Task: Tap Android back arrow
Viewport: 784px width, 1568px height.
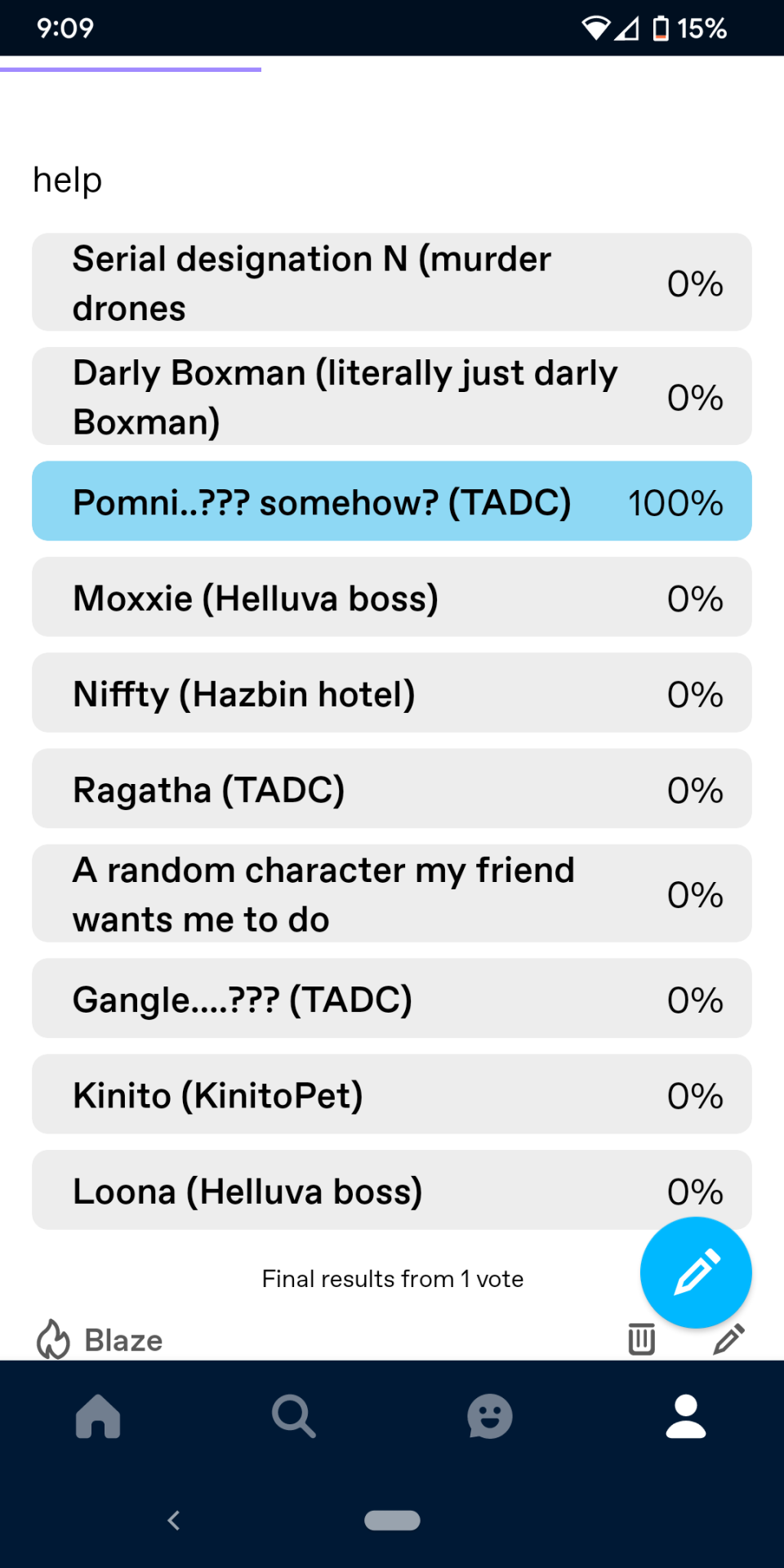Action: pos(173,1520)
